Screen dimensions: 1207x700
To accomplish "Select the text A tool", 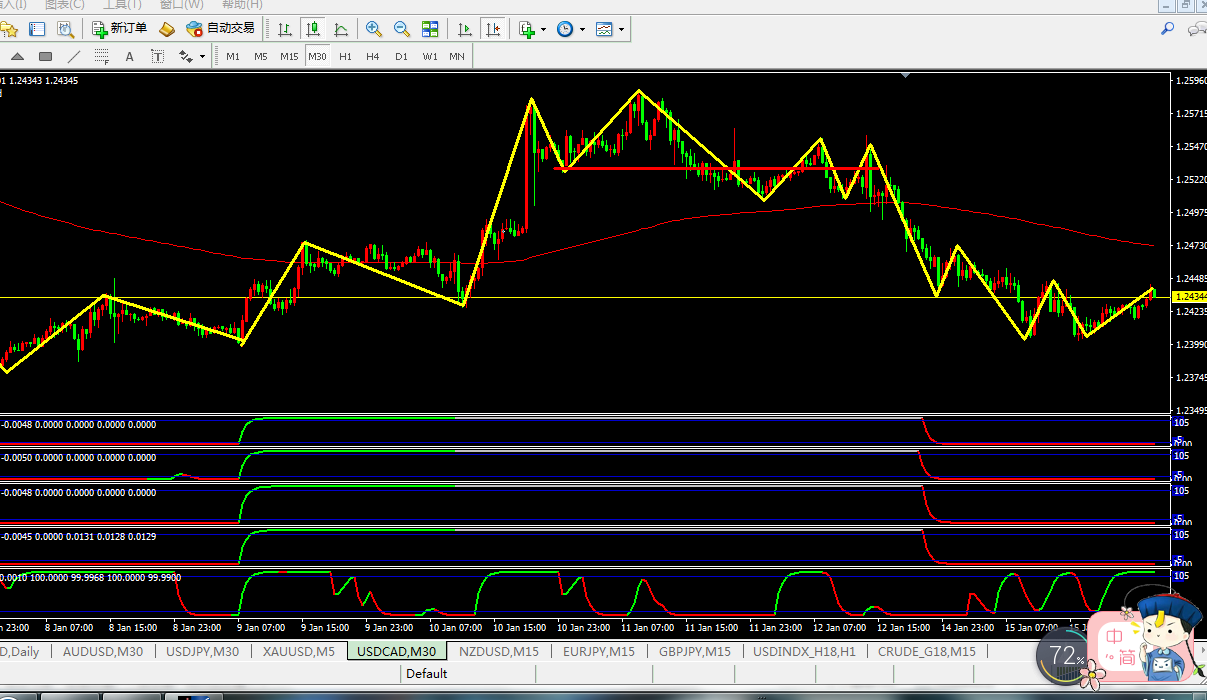I will point(129,56).
